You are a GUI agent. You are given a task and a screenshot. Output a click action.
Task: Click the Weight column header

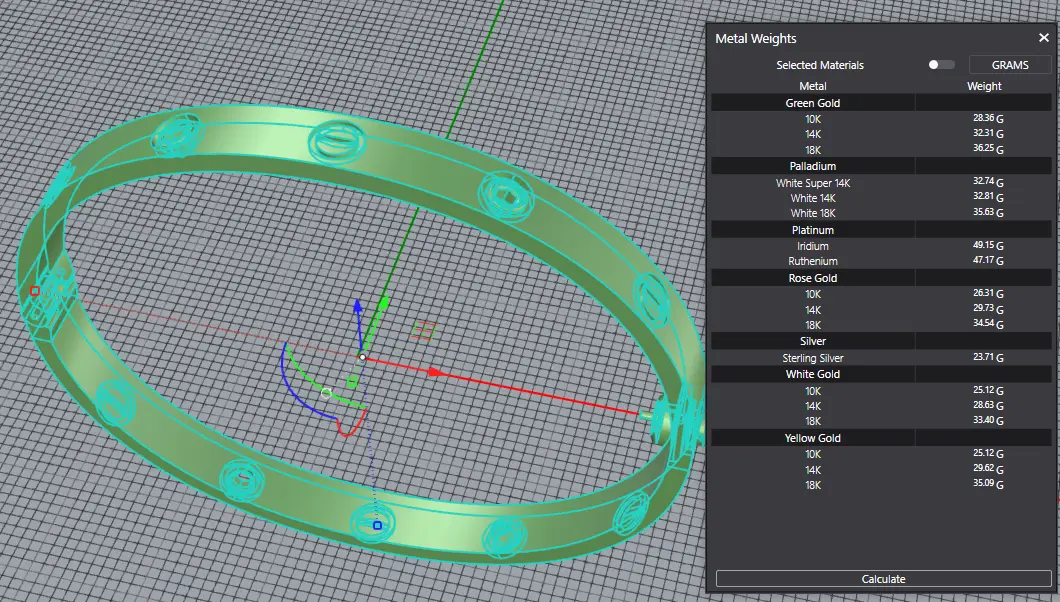click(984, 86)
